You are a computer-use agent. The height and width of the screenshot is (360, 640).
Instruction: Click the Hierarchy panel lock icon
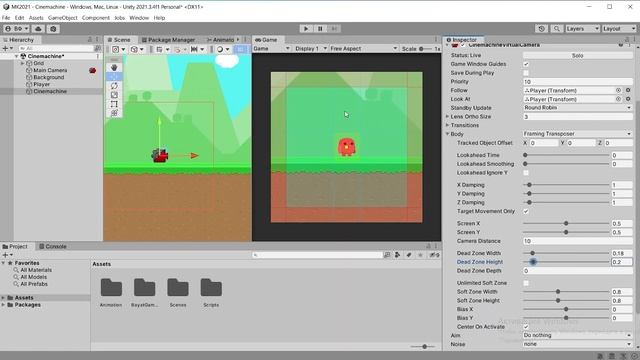90,40
